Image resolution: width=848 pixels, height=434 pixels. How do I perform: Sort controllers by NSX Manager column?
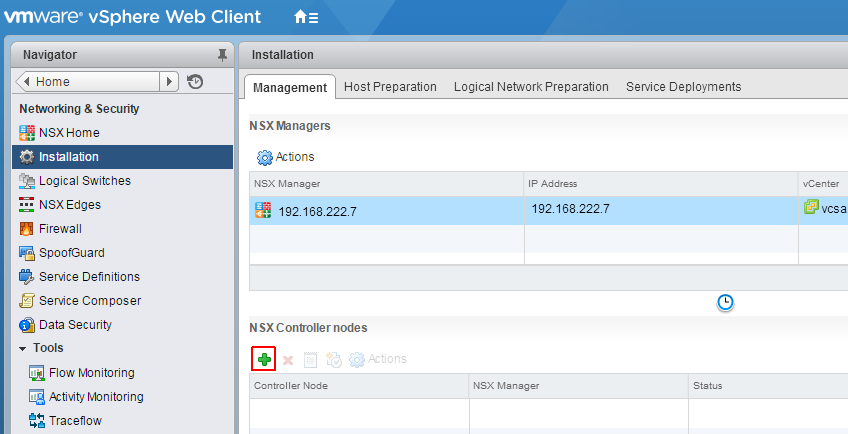(x=579, y=386)
